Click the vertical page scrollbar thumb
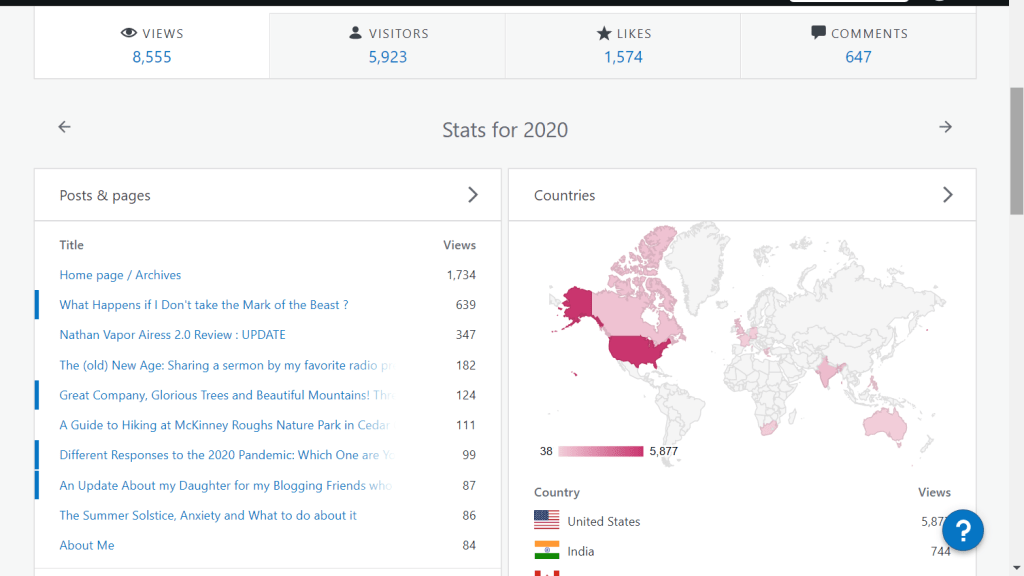Screen dimensions: 1024x576 [x=1016, y=150]
